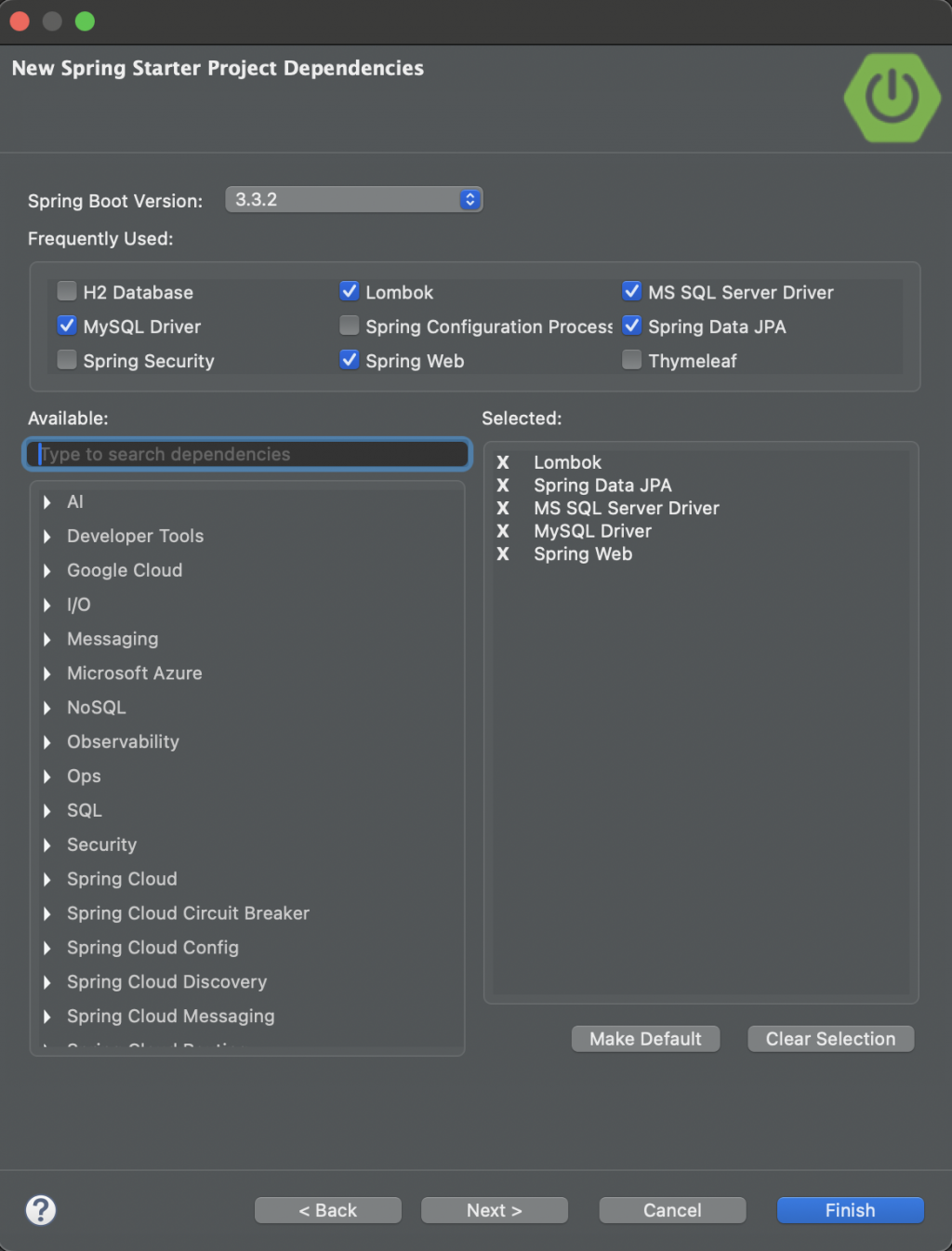Expand the Microsoft Azure category arrow
Image resolution: width=952 pixels, height=1251 pixels.
tap(47, 673)
